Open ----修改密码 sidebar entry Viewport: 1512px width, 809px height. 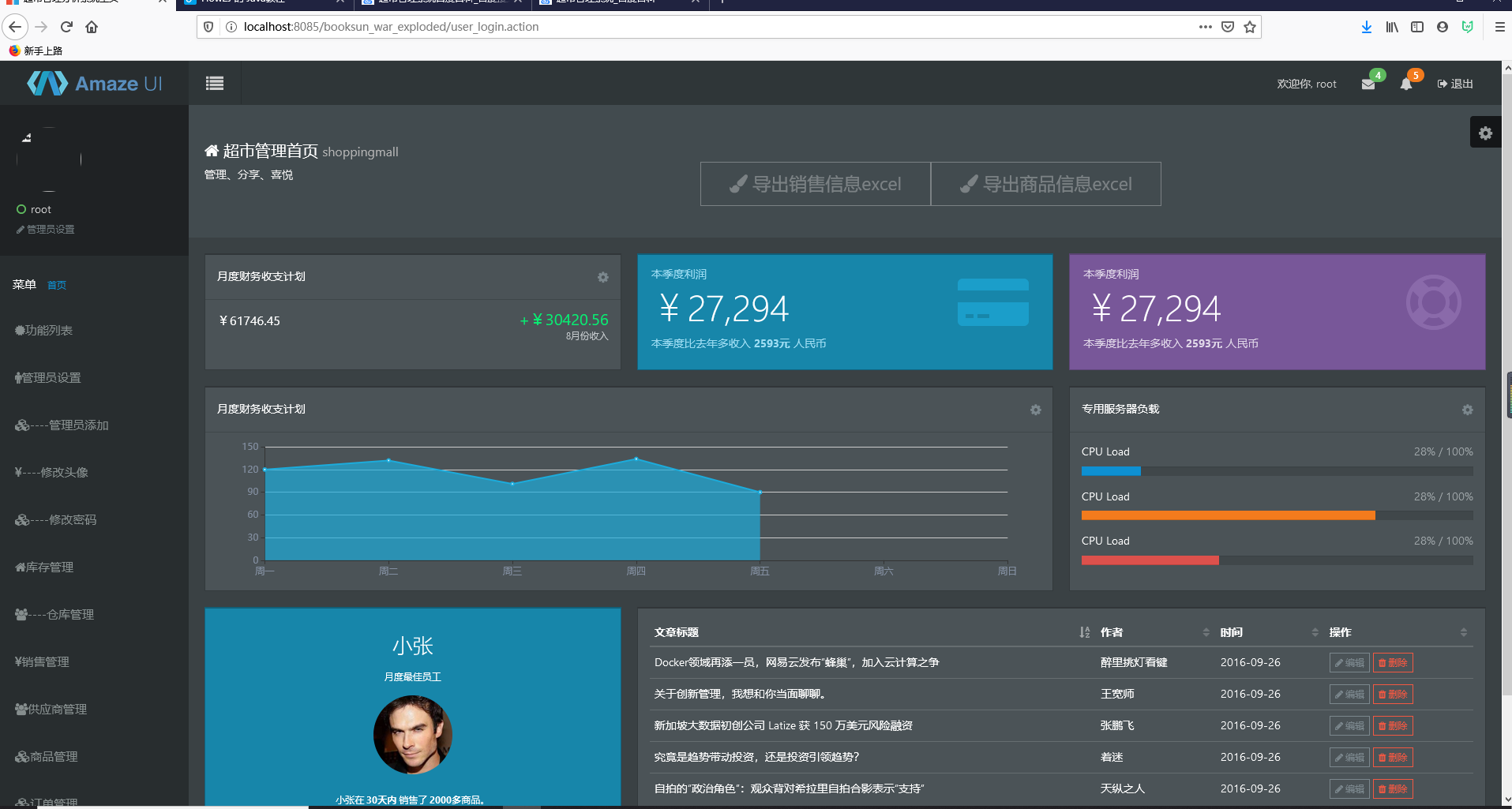[x=56, y=519]
